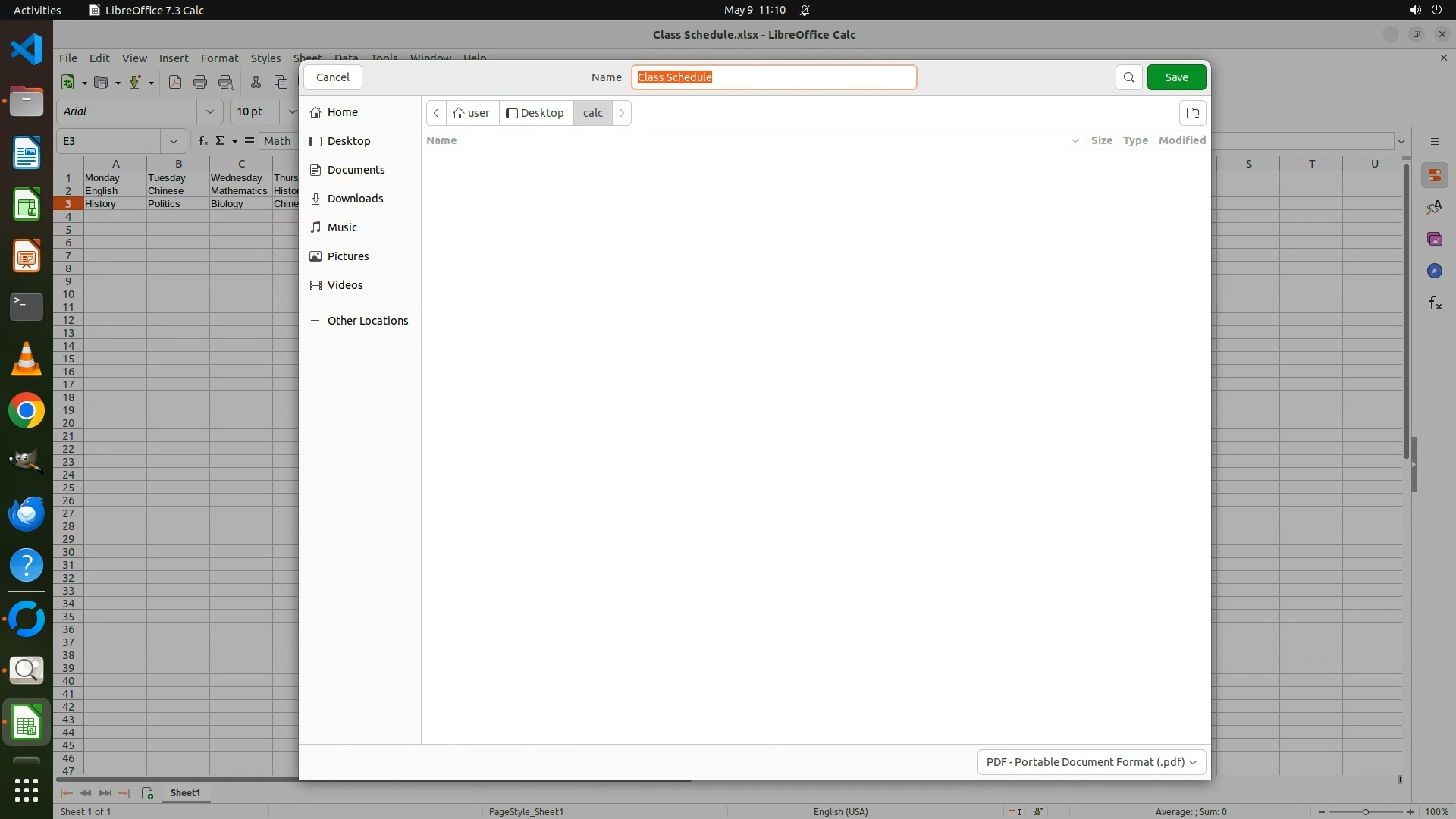Create new folder using top-right folder icon
Viewport: 1456px width, 819px height.
click(x=1192, y=113)
